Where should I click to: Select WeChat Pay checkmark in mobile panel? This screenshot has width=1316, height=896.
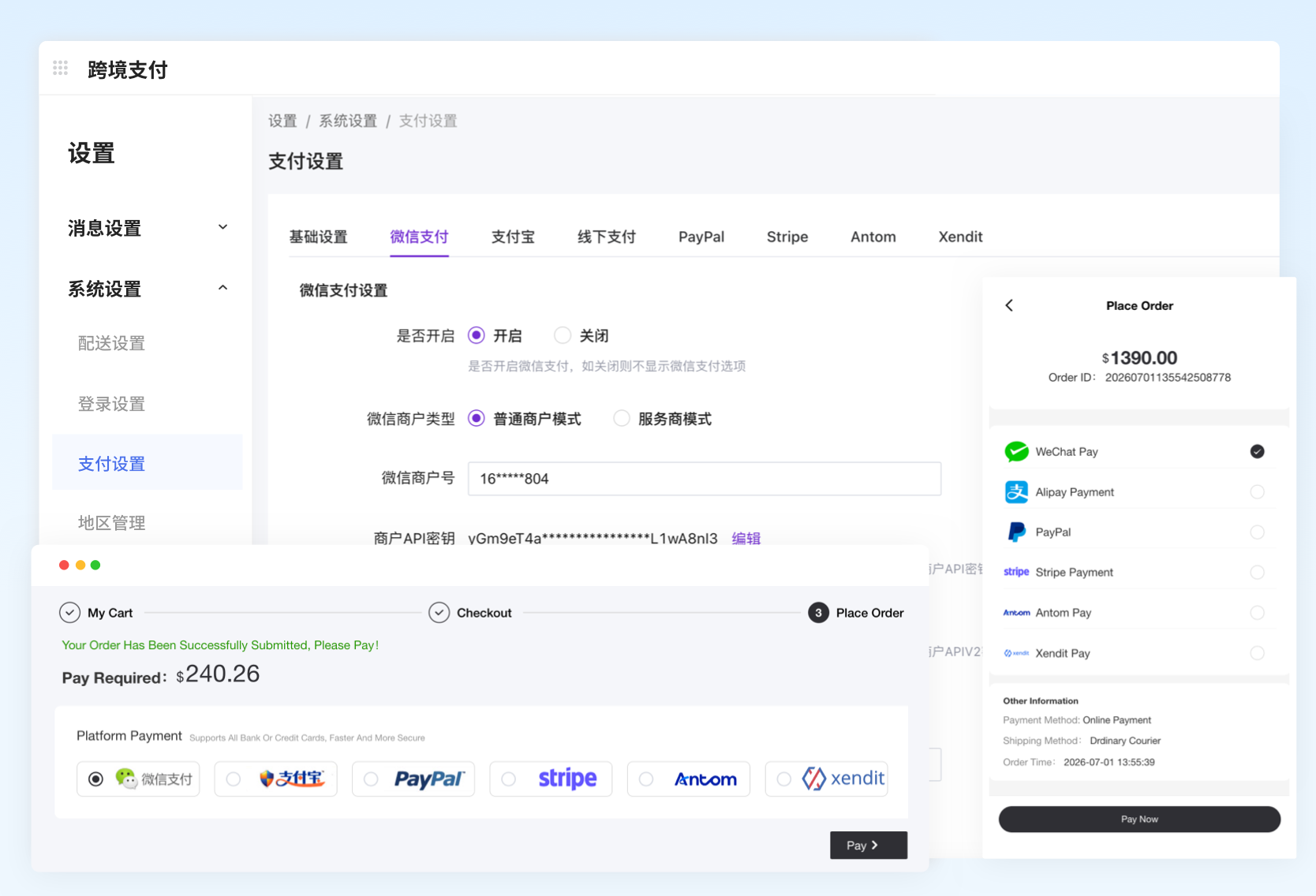click(x=1257, y=451)
